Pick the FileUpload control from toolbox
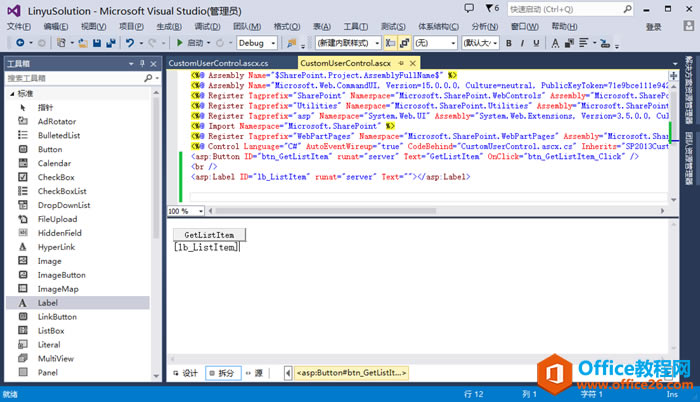The width and height of the screenshot is (700, 402). 57,219
